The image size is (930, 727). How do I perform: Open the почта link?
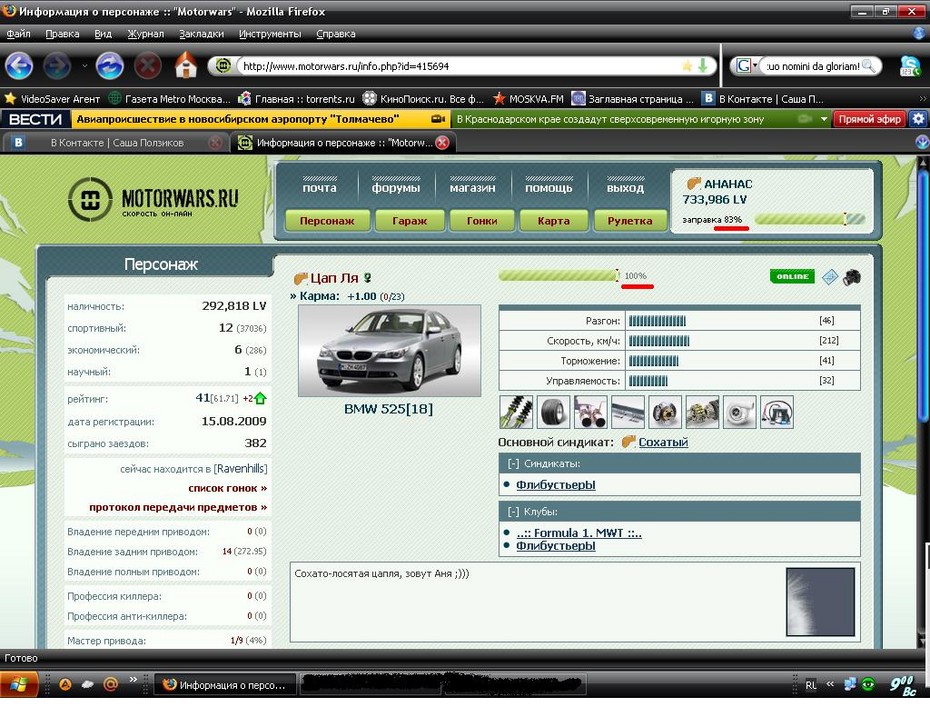(x=319, y=187)
